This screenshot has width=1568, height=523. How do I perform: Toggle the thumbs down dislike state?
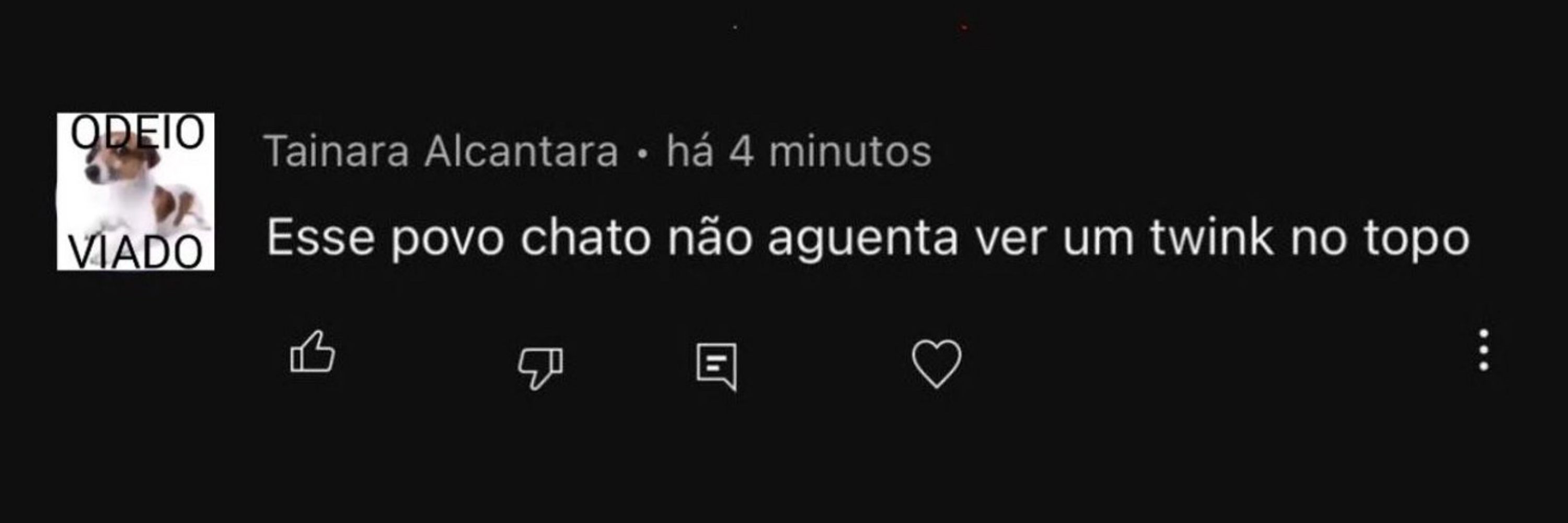point(540,368)
